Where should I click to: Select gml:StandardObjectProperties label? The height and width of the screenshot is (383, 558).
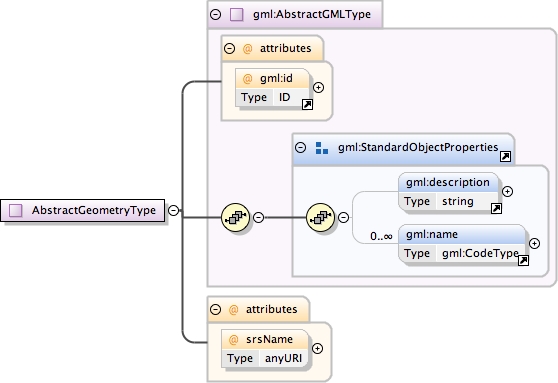click(418, 147)
